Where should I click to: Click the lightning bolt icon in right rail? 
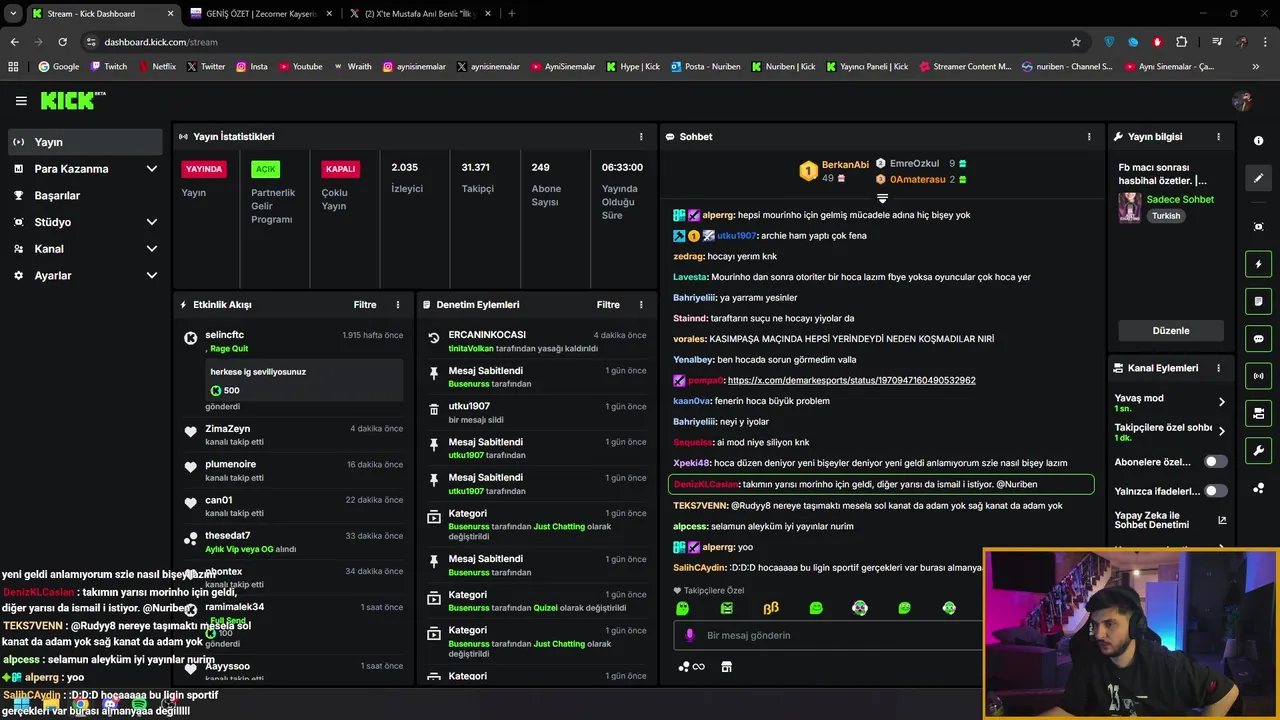[1259, 264]
